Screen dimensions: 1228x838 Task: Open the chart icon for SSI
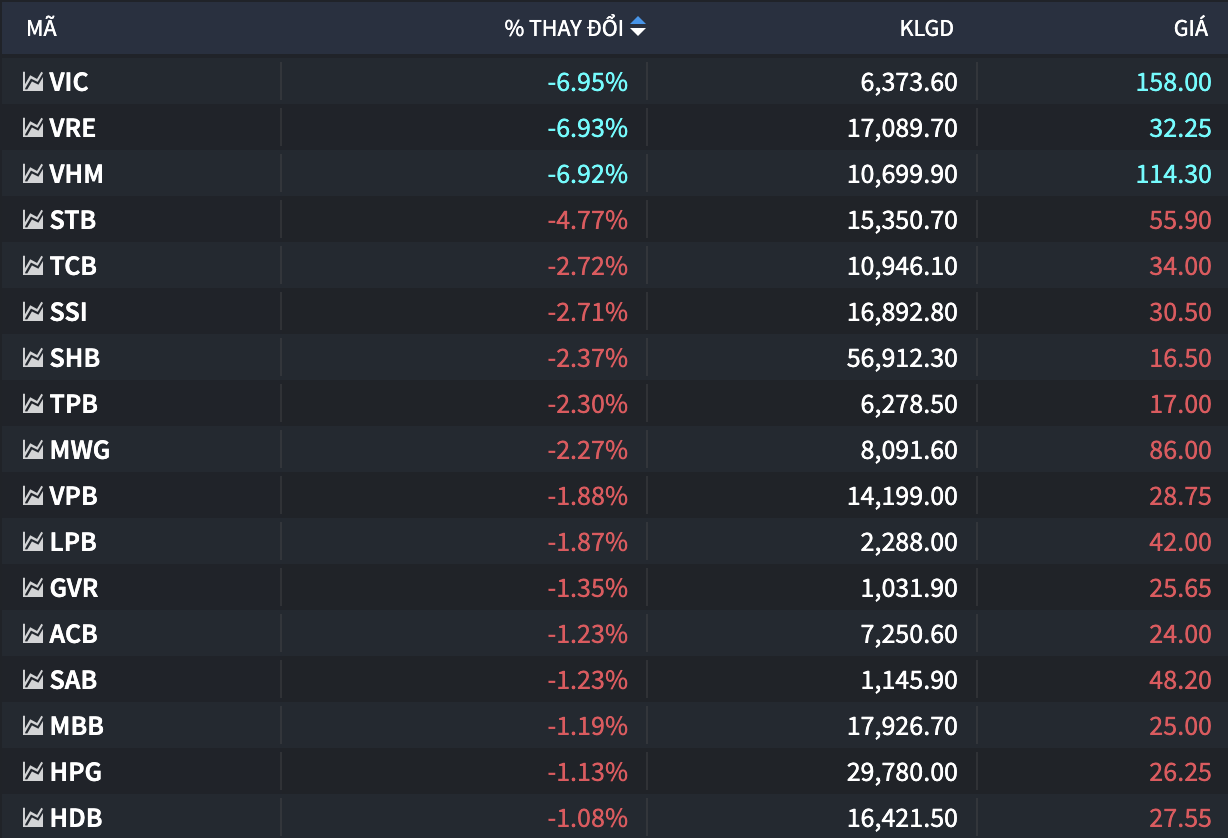(x=33, y=312)
